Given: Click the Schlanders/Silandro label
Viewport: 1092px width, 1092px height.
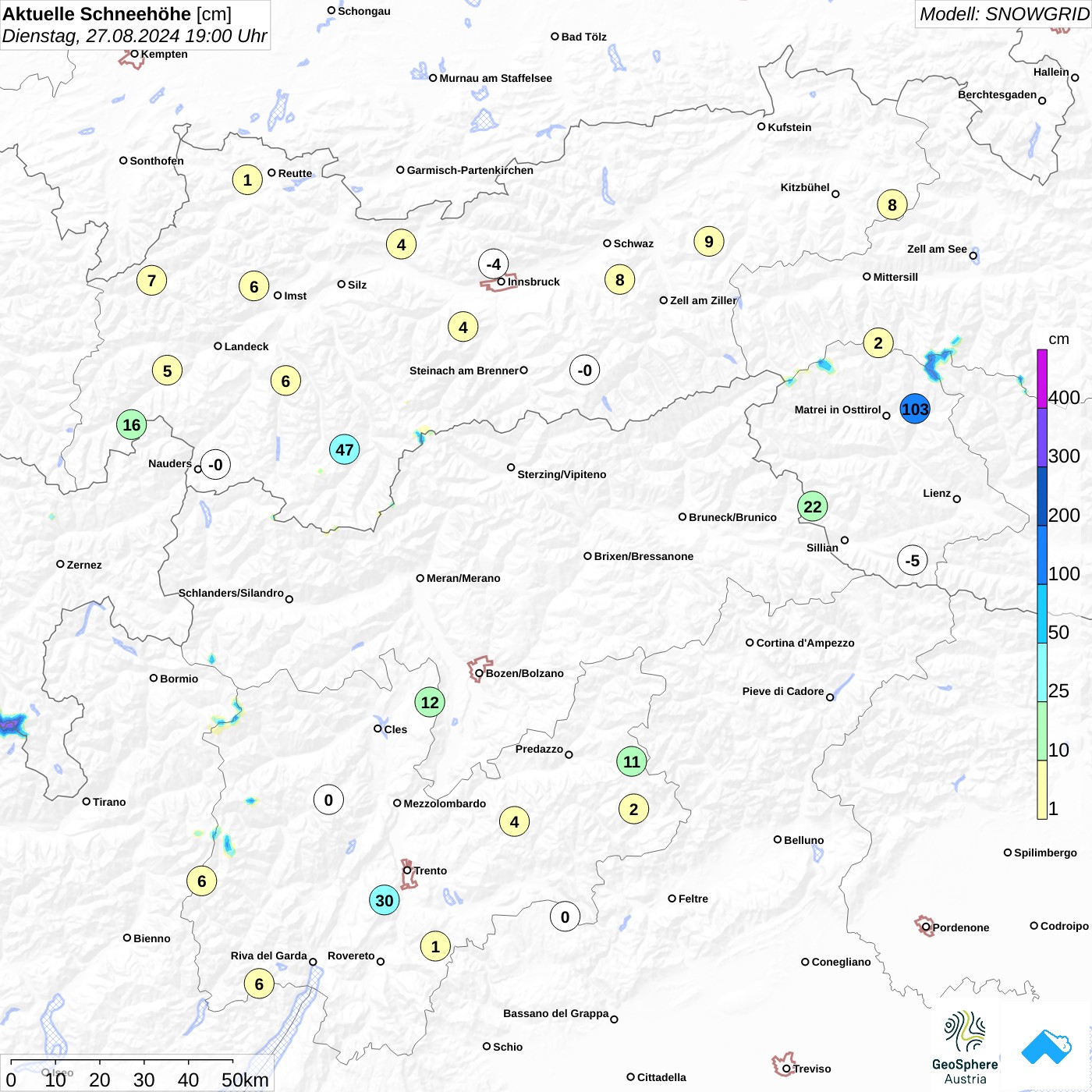Looking at the screenshot, I should (x=231, y=593).
